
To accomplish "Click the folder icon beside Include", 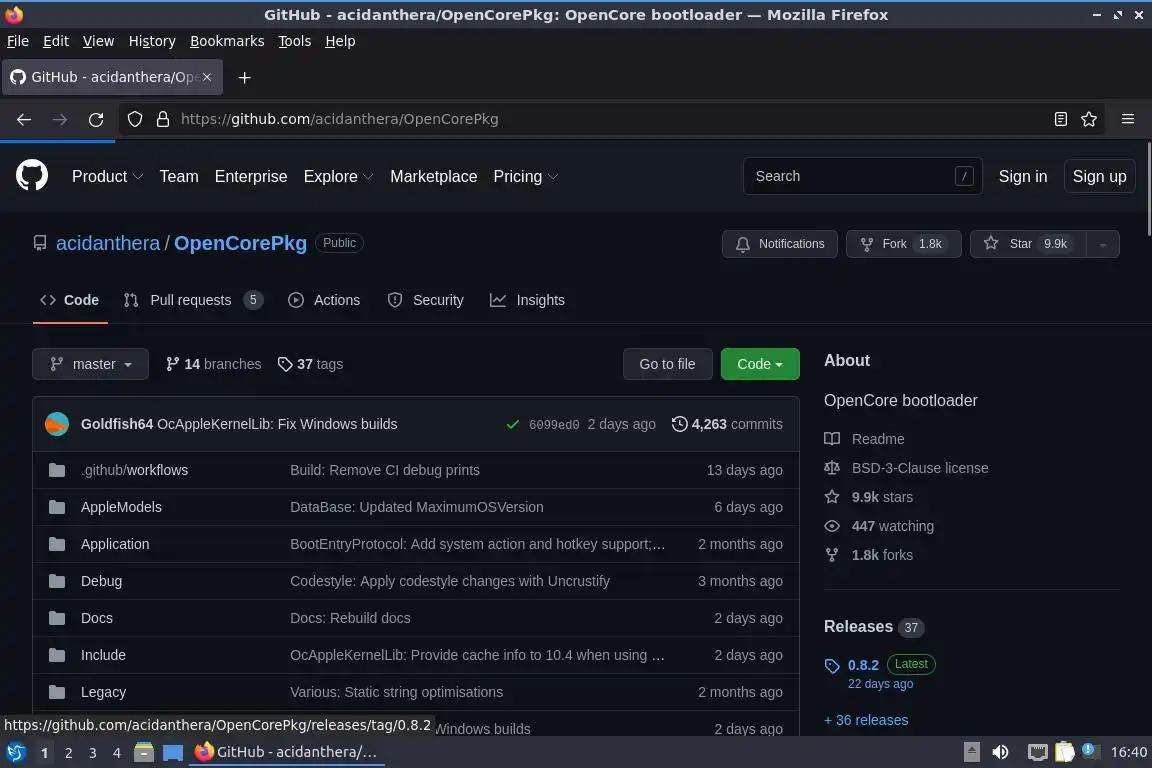I will [57, 655].
